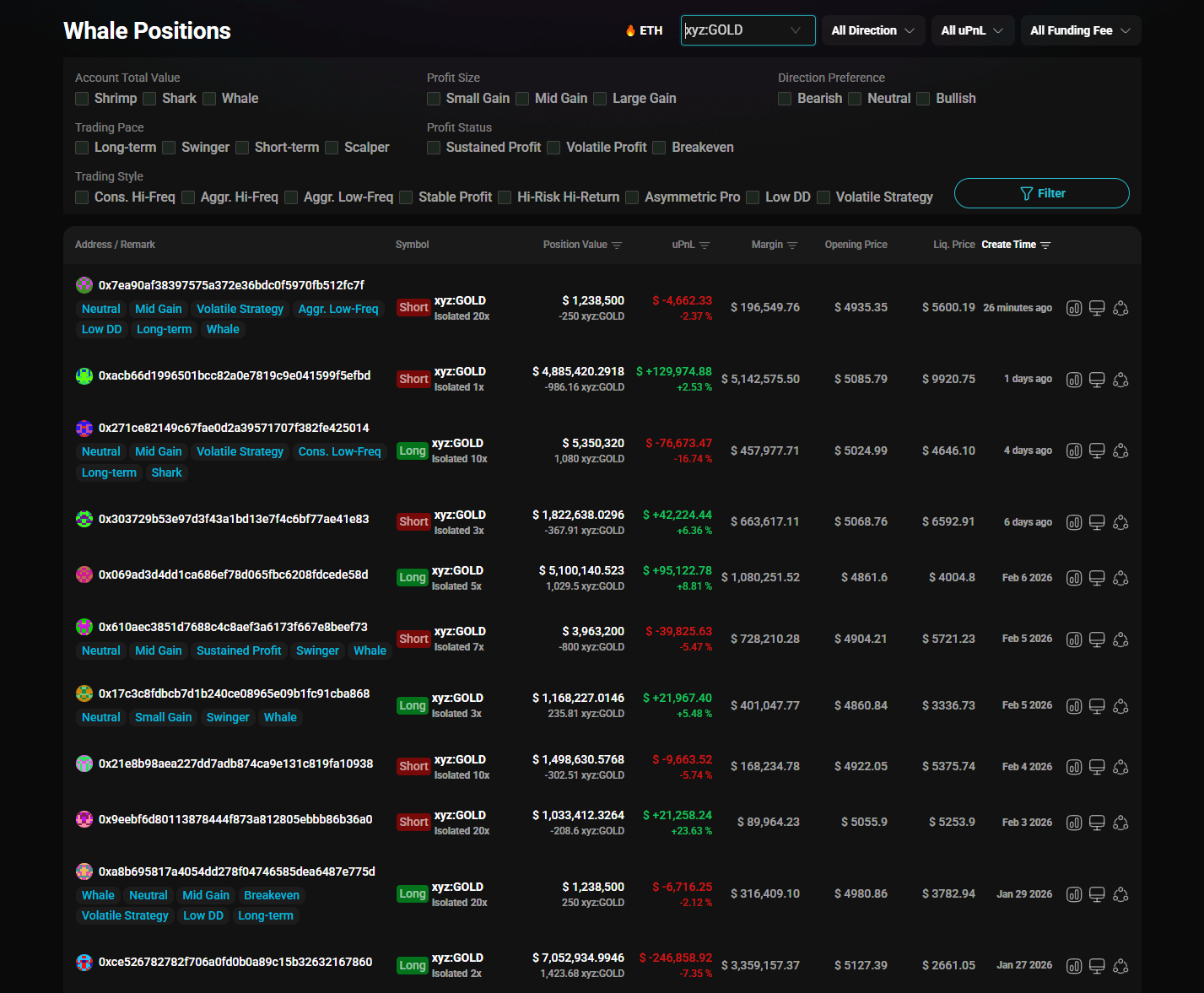Screen dimensions: 1204x993
Task: Click monitor icon in 0x610aec row
Action: click(1097, 640)
